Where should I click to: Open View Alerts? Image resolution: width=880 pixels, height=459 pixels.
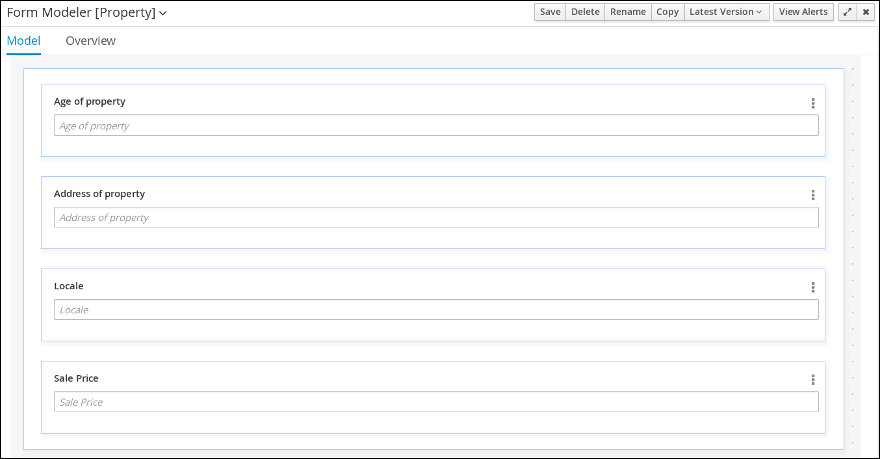point(803,12)
